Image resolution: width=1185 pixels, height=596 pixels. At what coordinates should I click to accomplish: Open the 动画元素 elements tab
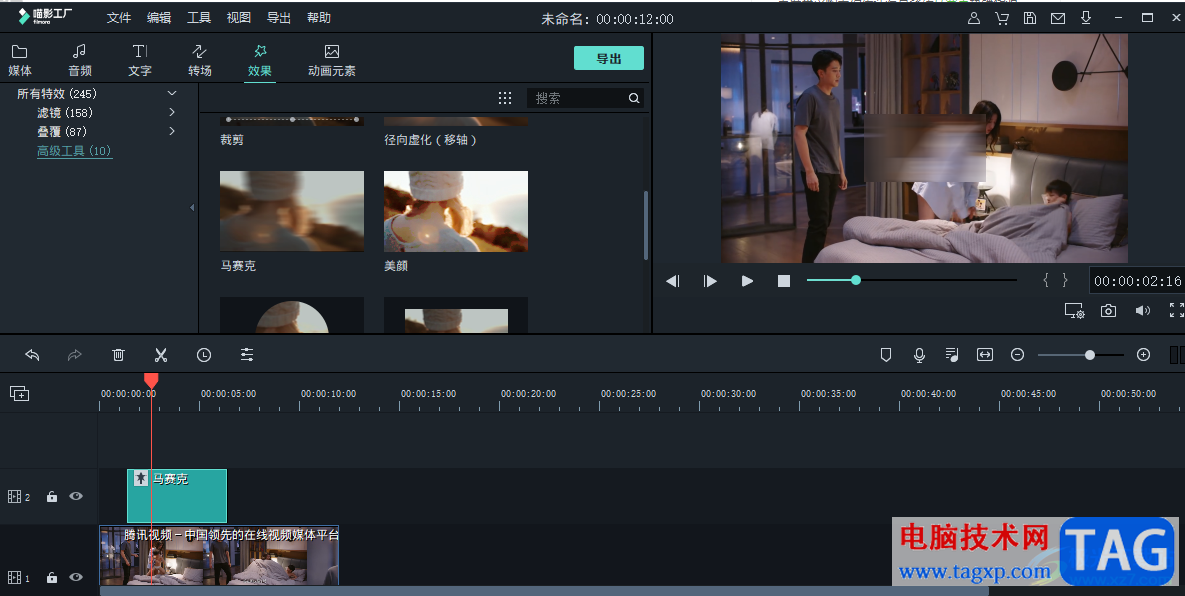pos(332,60)
